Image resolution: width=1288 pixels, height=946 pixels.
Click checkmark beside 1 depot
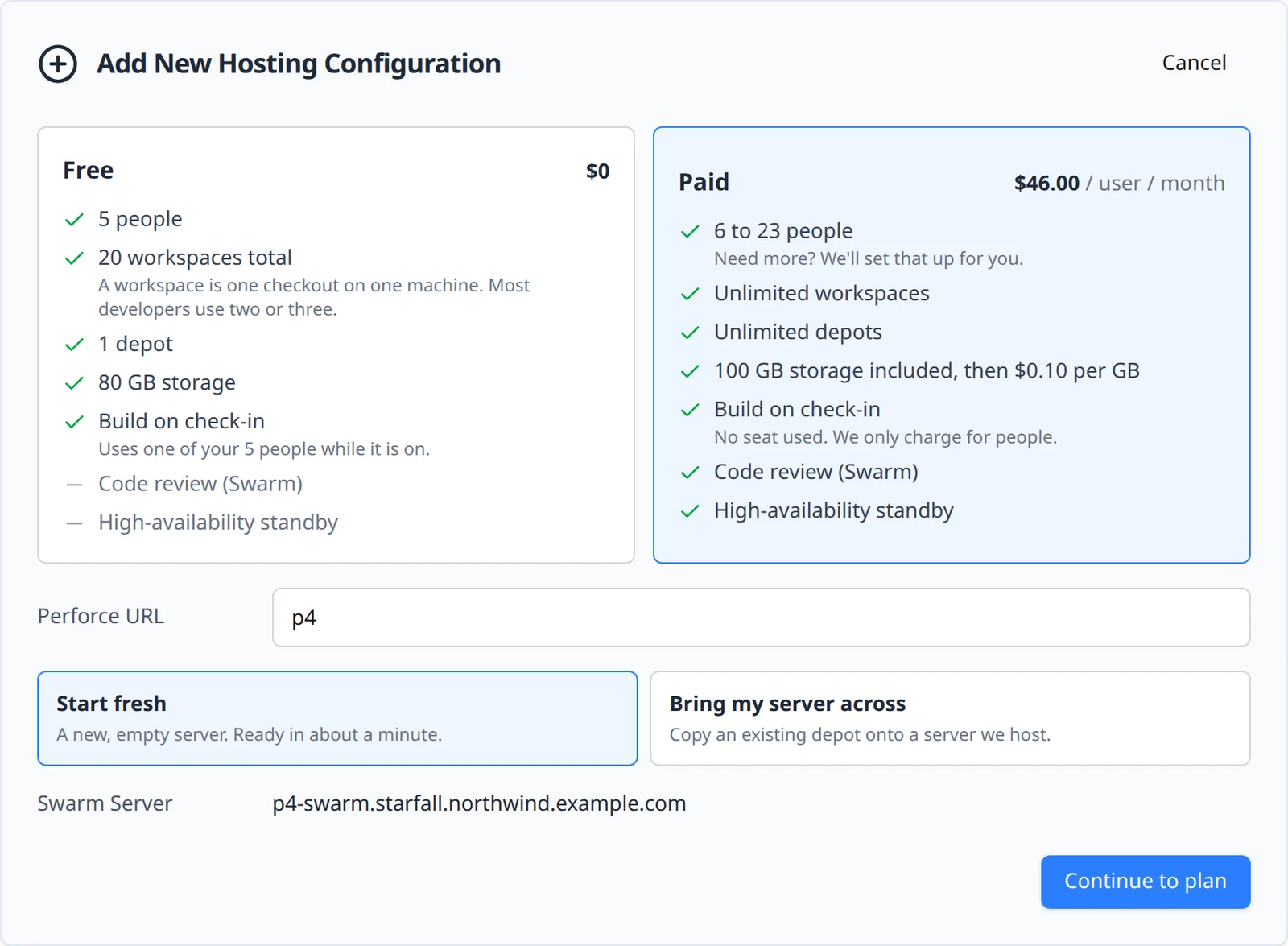pos(74,345)
